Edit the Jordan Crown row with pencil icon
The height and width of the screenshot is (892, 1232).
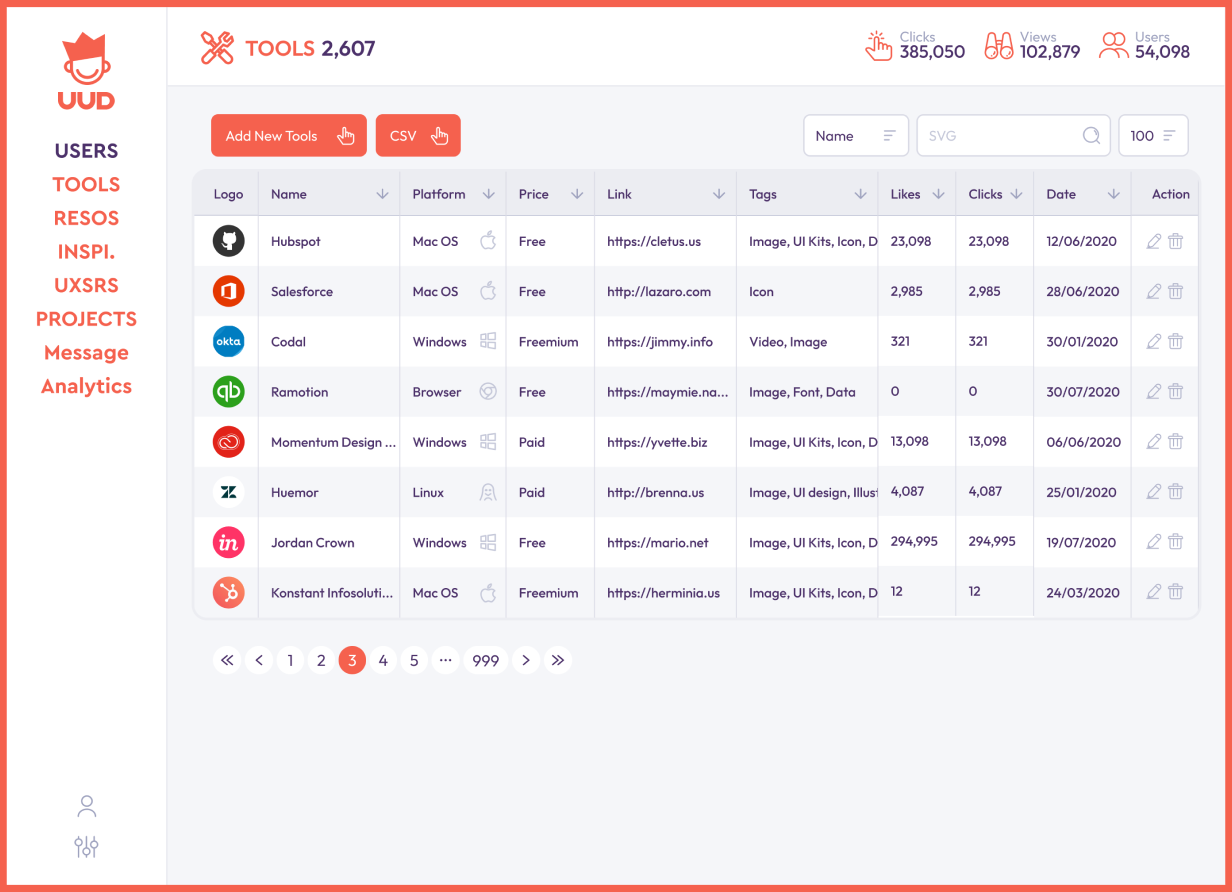pos(1153,542)
